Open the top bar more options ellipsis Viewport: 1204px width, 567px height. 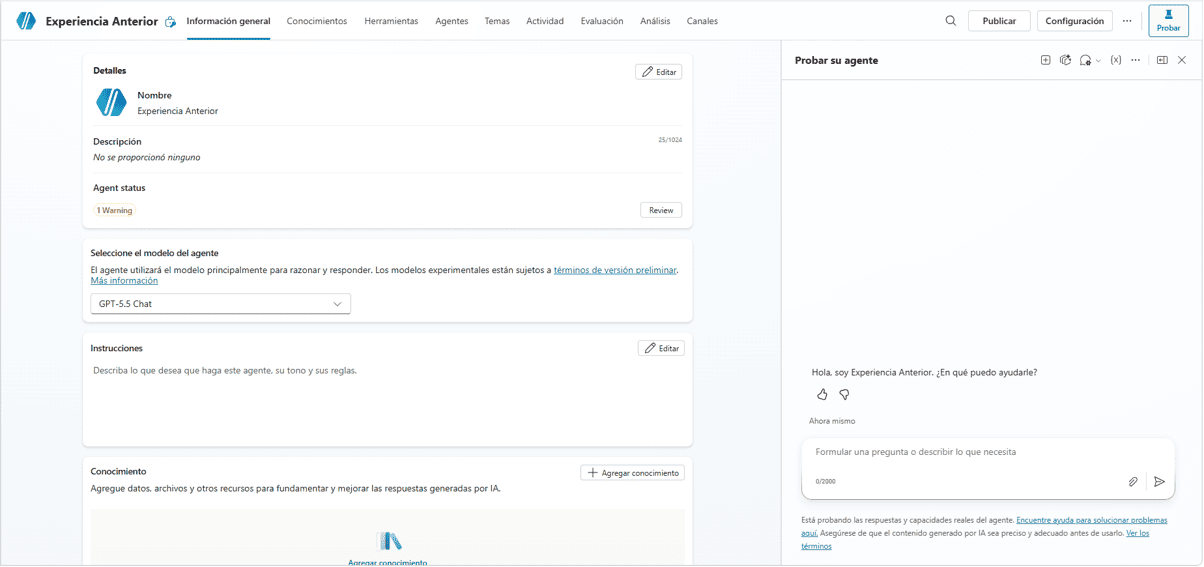[x=1127, y=21]
